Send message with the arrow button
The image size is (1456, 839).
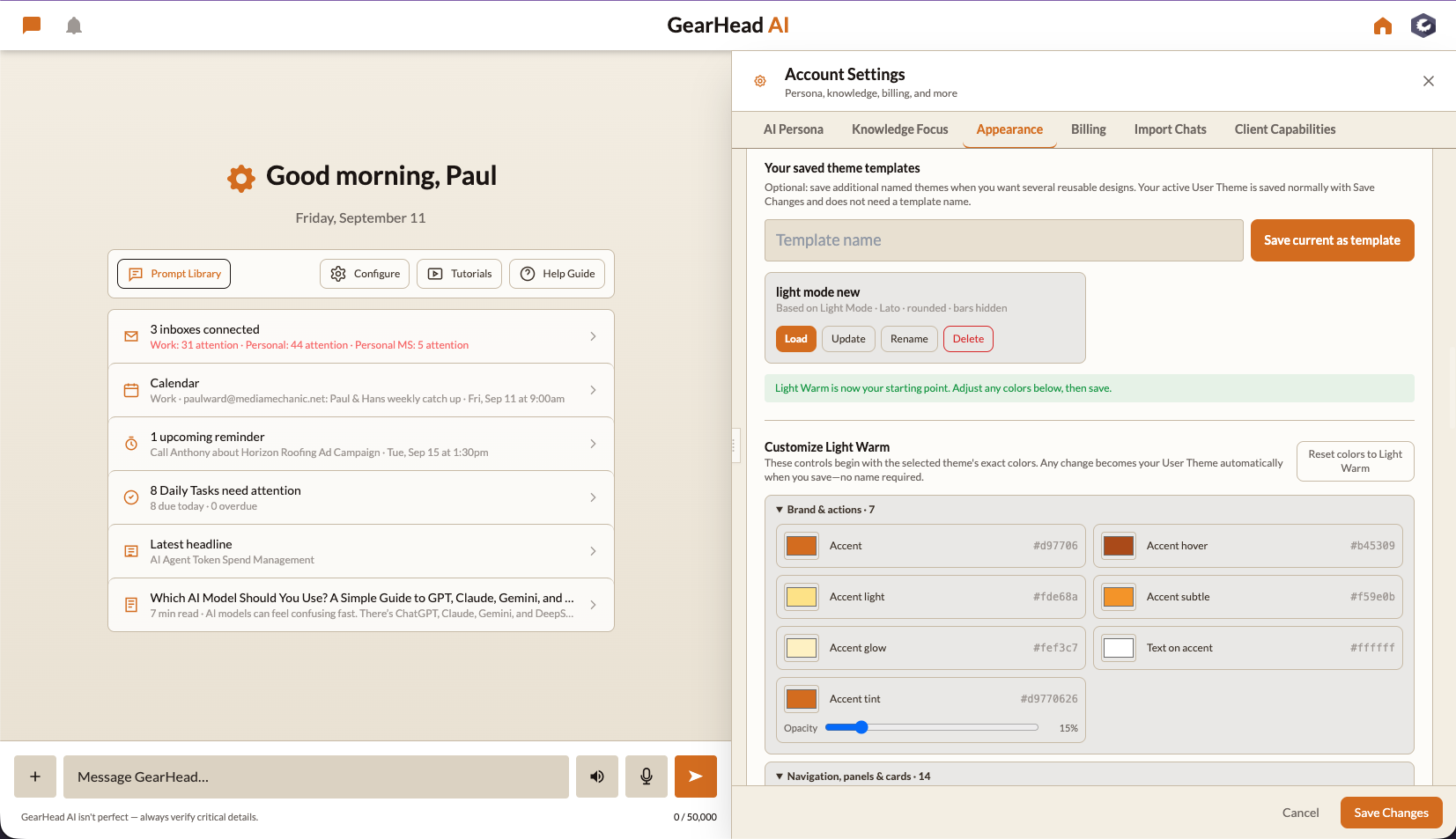[x=696, y=776]
